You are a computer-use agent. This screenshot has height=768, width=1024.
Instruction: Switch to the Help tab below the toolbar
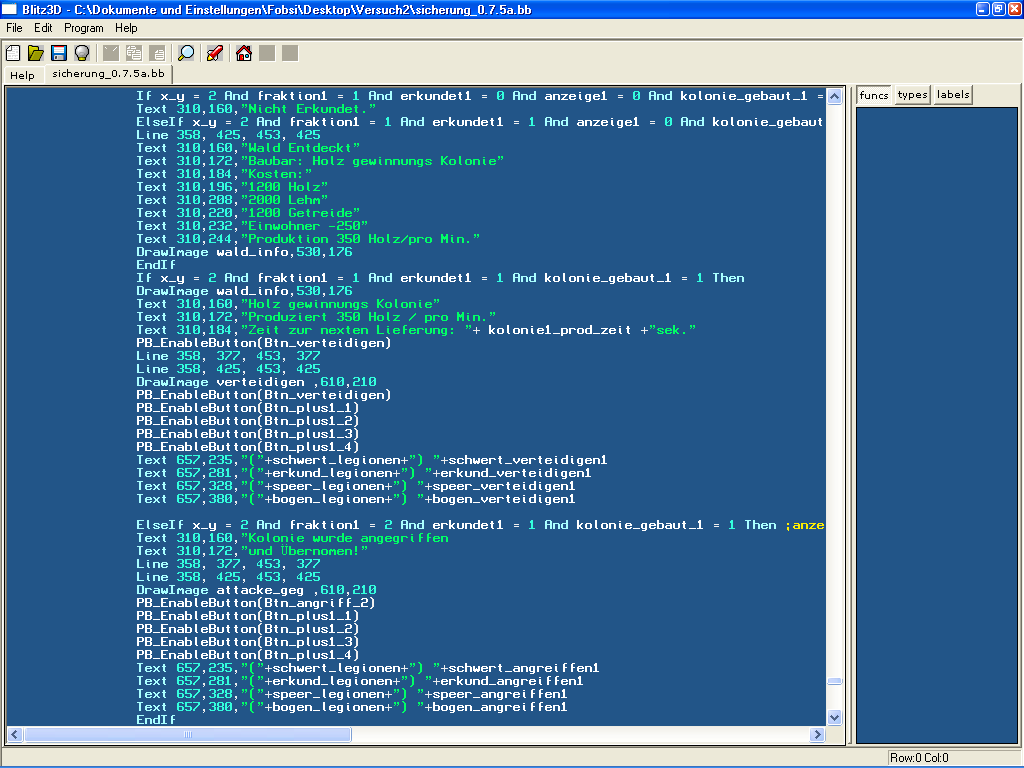click(22, 75)
